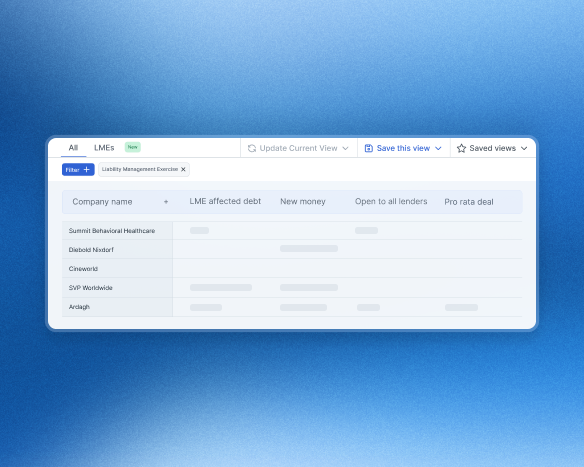
Task: Expand the Saved views chevron
Action: [524, 148]
